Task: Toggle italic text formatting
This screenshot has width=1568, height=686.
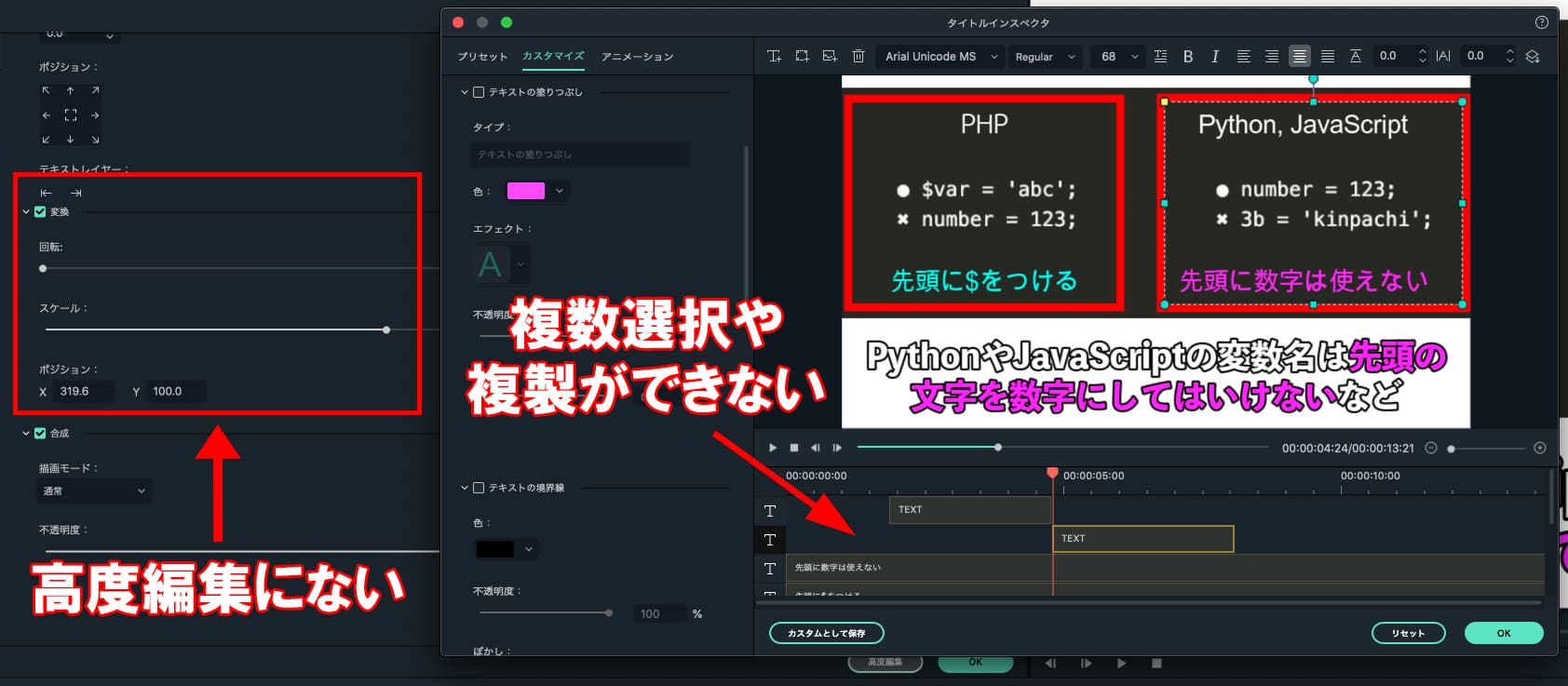Action: [x=1215, y=57]
